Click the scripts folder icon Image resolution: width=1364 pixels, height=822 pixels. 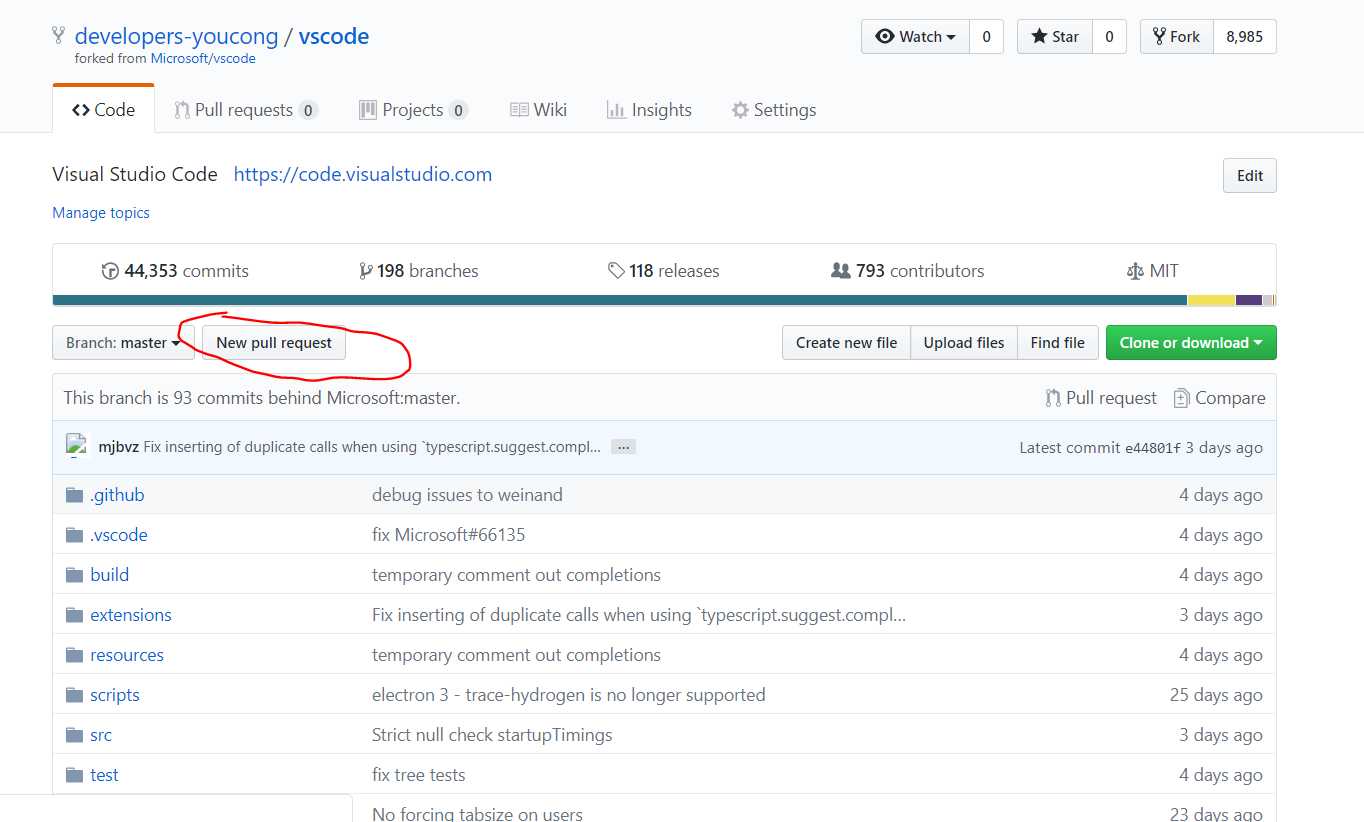74,695
